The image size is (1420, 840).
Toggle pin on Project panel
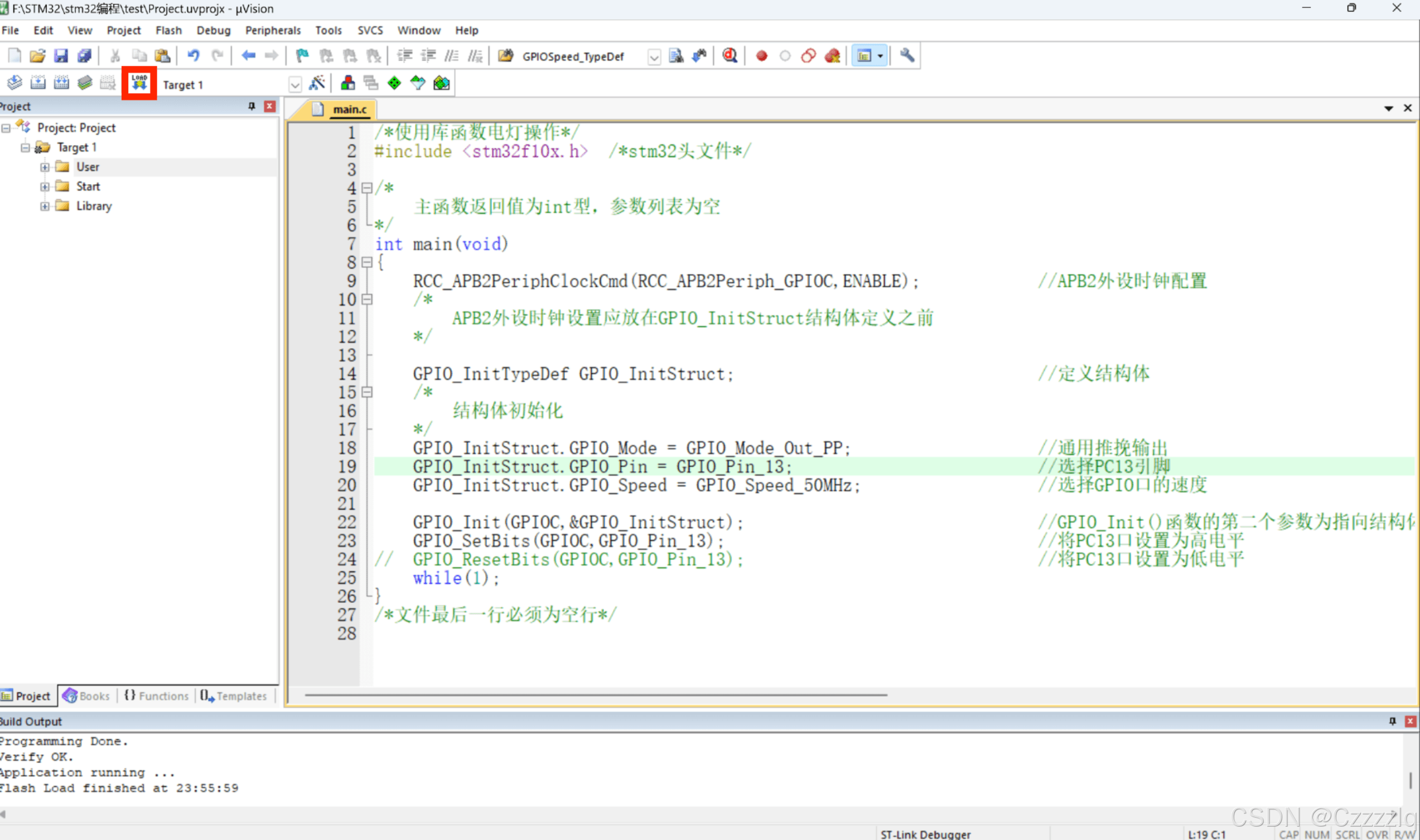tap(252, 107)
